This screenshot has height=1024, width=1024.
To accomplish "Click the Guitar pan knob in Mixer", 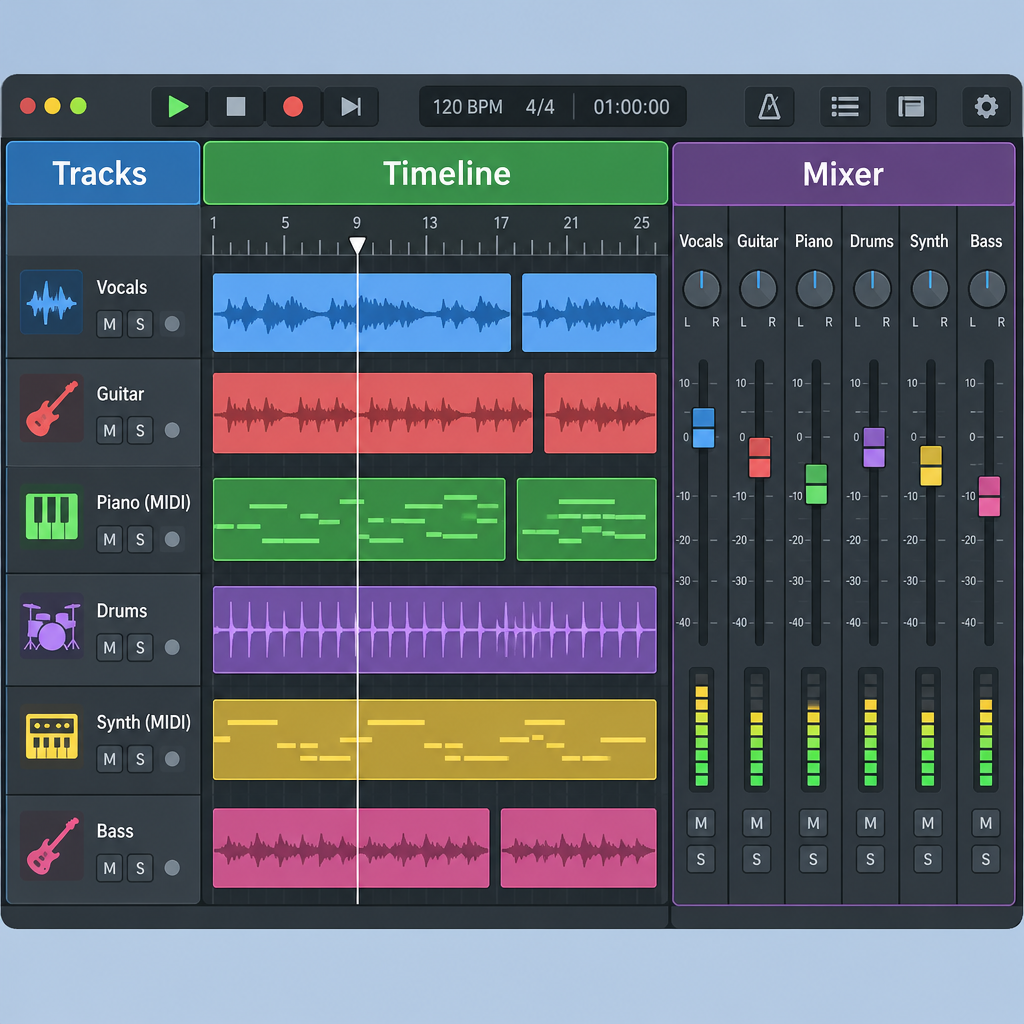I will tap(758, 288).
